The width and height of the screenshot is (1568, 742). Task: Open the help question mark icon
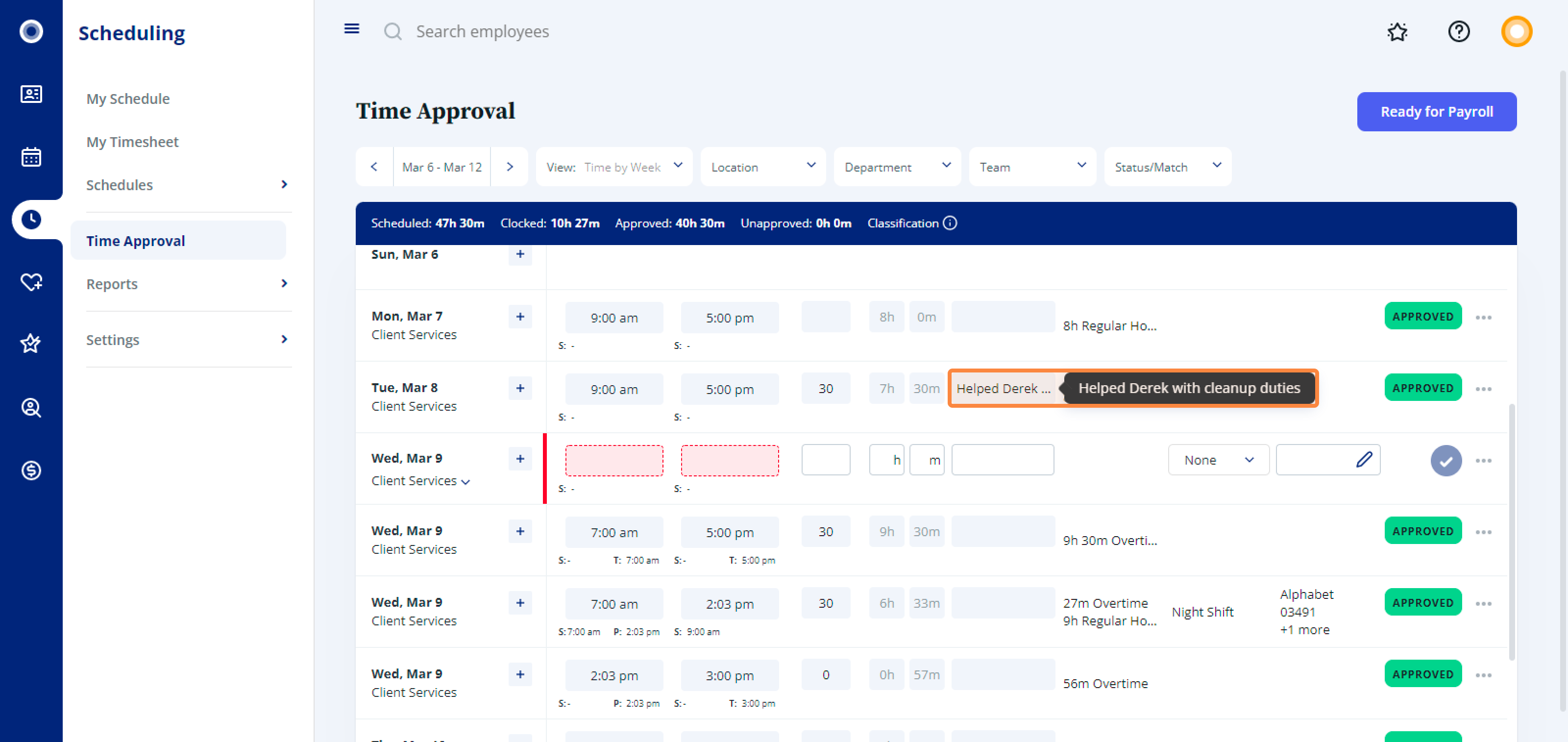click(1459, 32)
